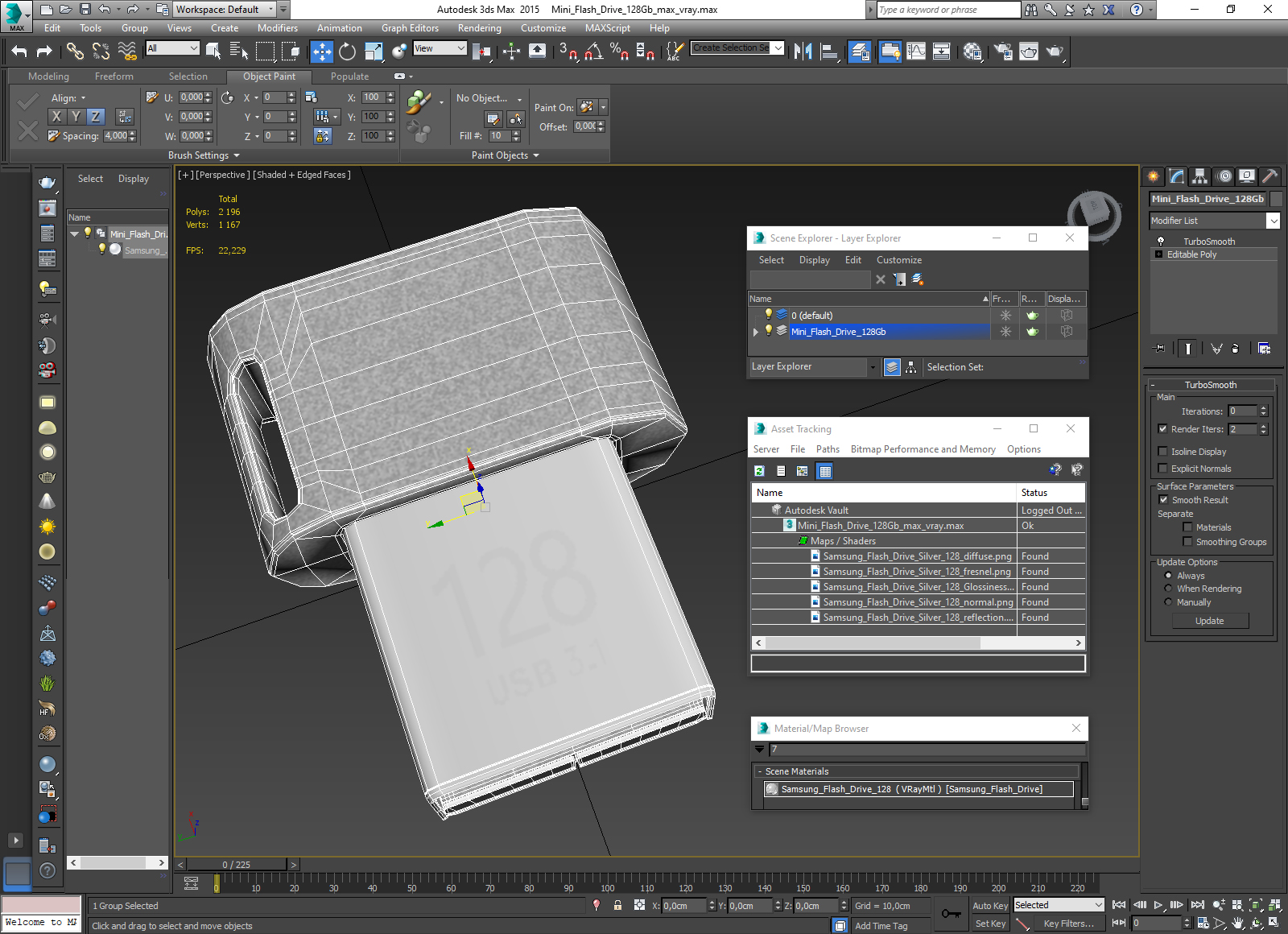This screenshot has width=1288, height=934.
Task: Click Add Time Tag
Action: (881, 926)
